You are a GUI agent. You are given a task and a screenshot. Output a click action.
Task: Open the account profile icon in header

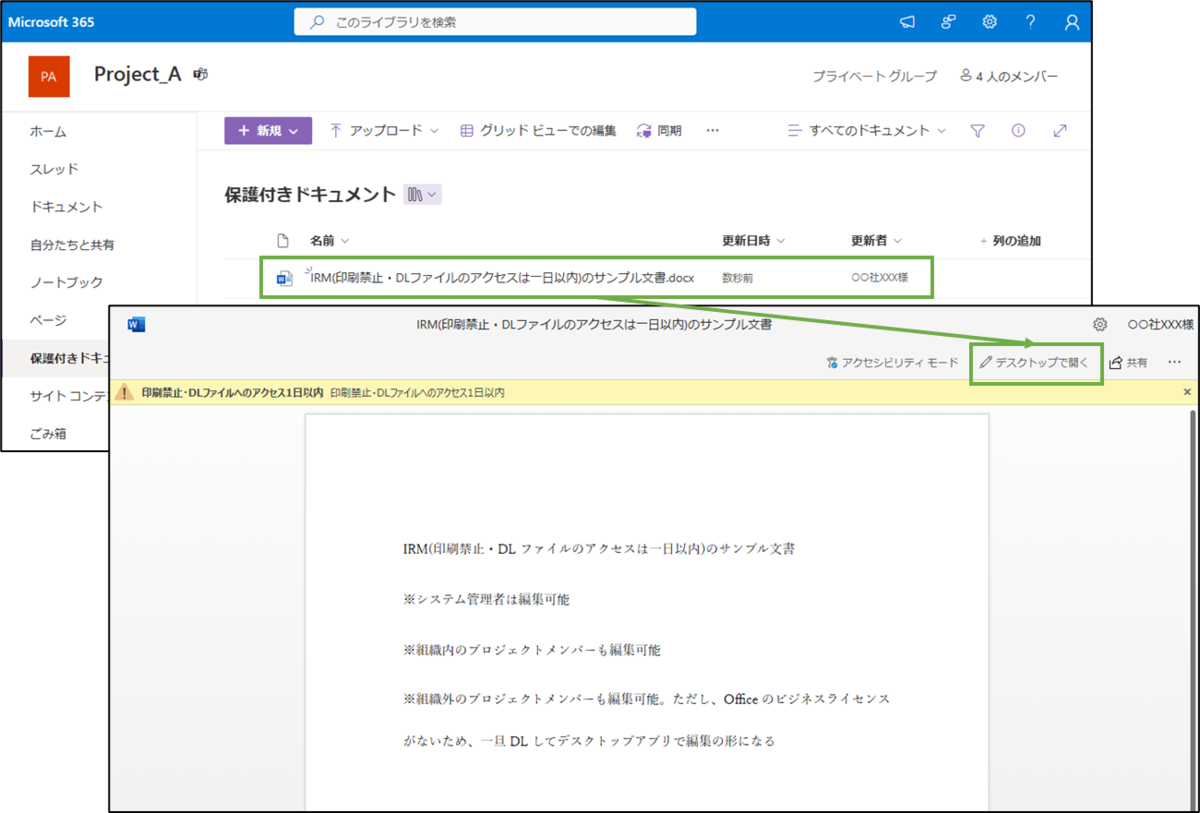(x=1072, y=21)
